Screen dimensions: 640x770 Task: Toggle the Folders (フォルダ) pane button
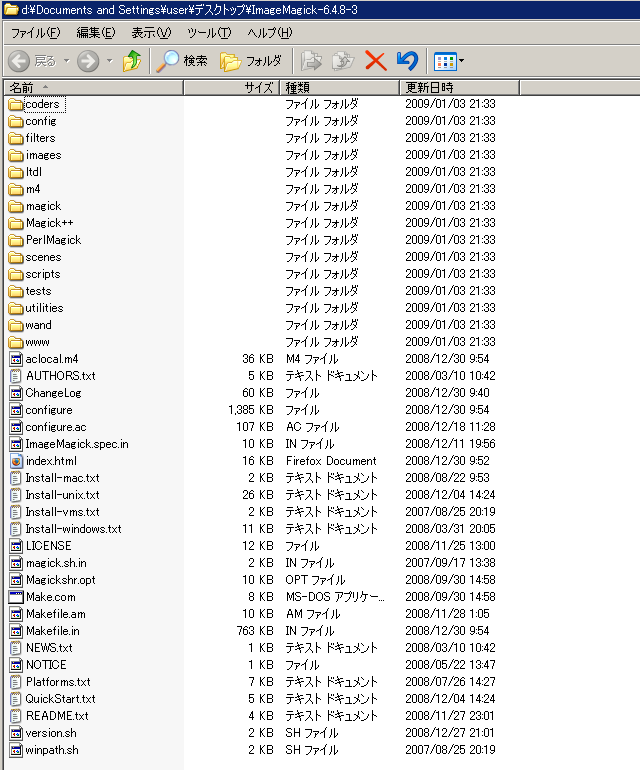point(251,61)
